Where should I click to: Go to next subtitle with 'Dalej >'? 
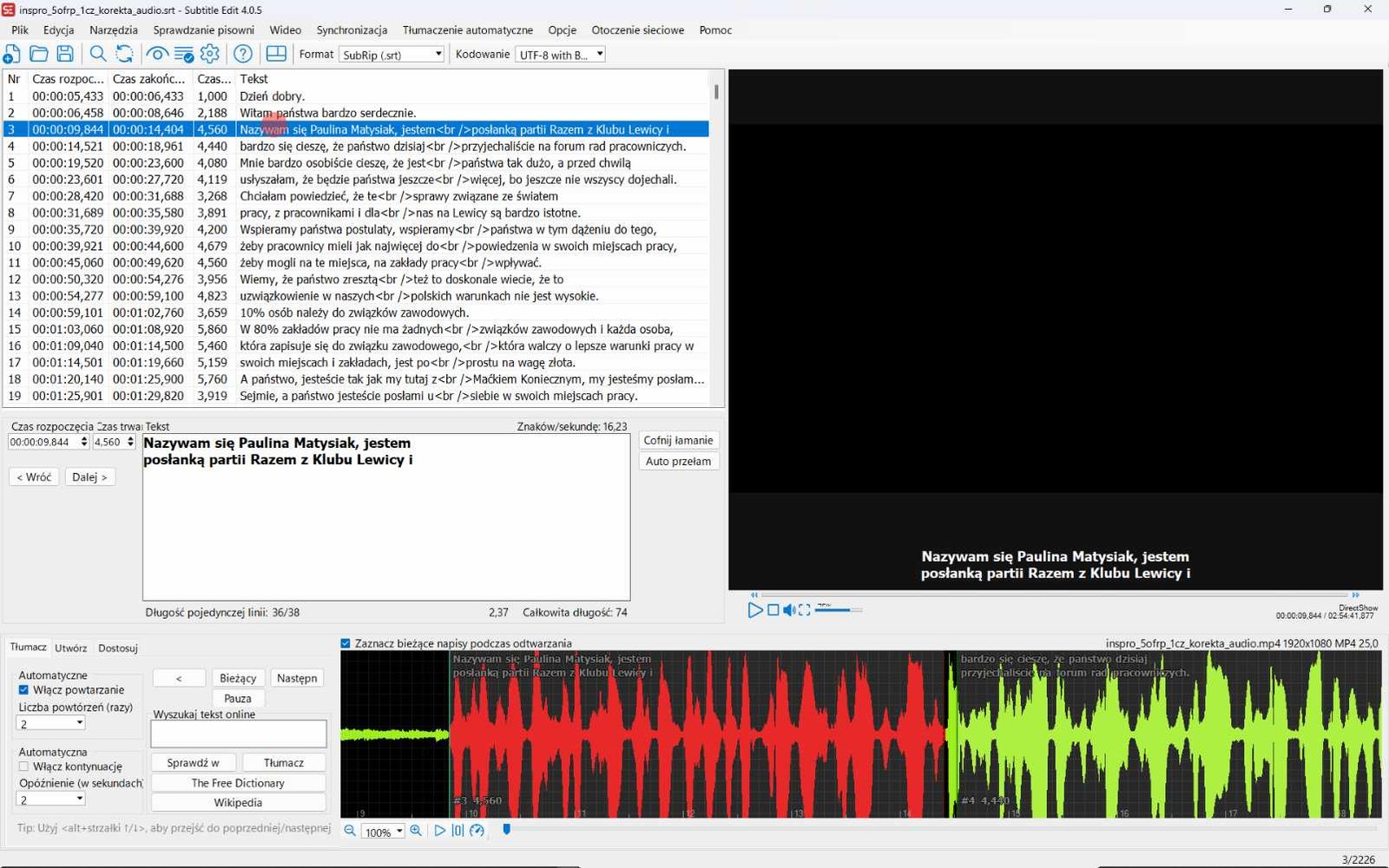[89, 477]
